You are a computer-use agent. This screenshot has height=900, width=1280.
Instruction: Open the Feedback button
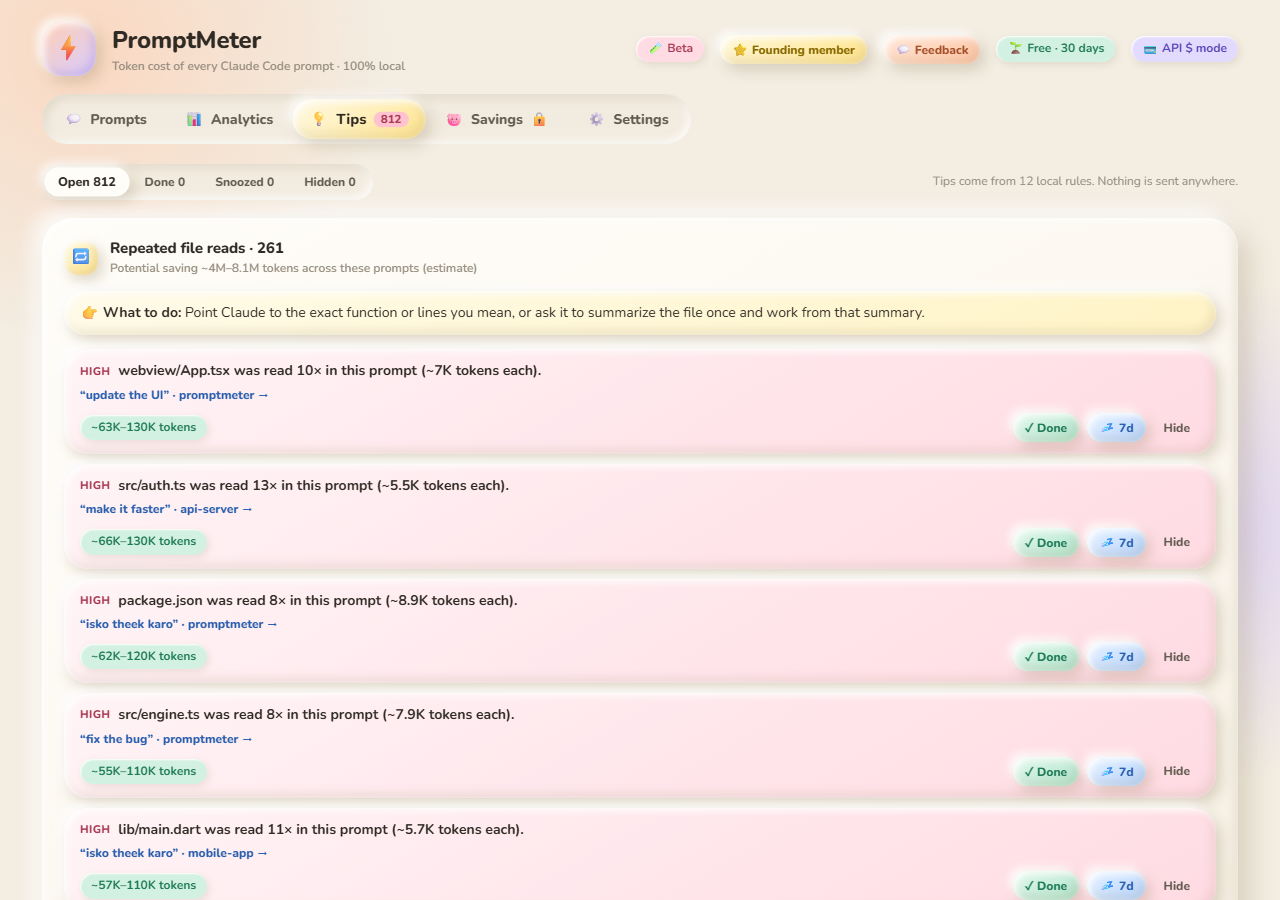pos(933,49)
